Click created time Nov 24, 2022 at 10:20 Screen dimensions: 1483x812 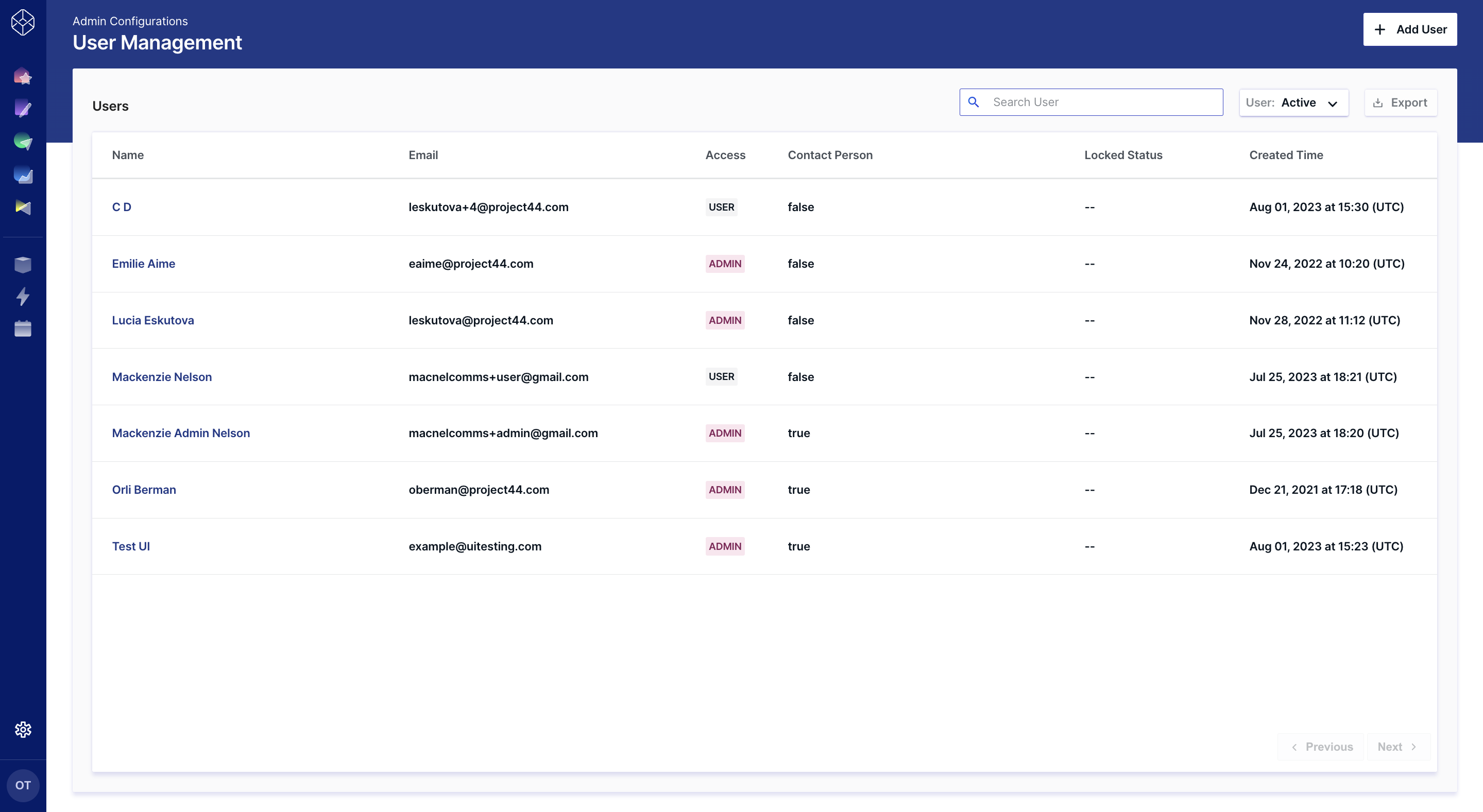pyautogui.click(x=1327, y=264)
